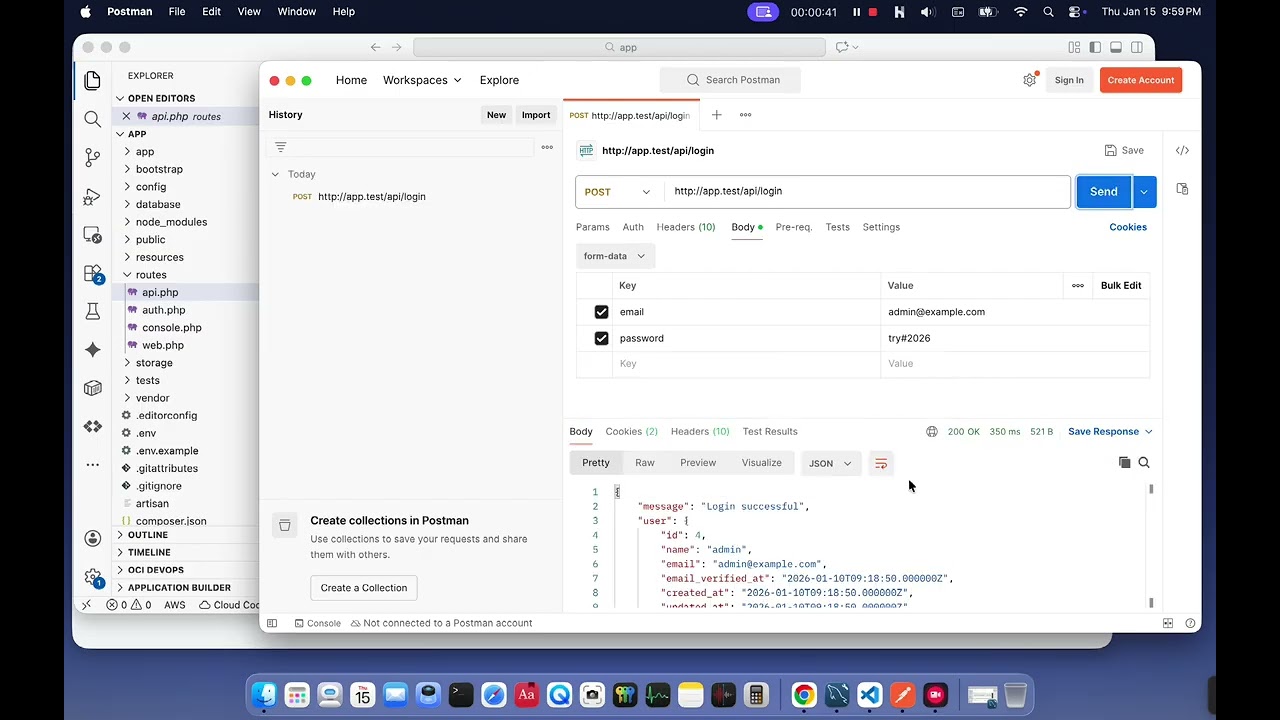The image size is (1280, 720).
Task: Click the Import button in History
Action: tap(536, 115)
